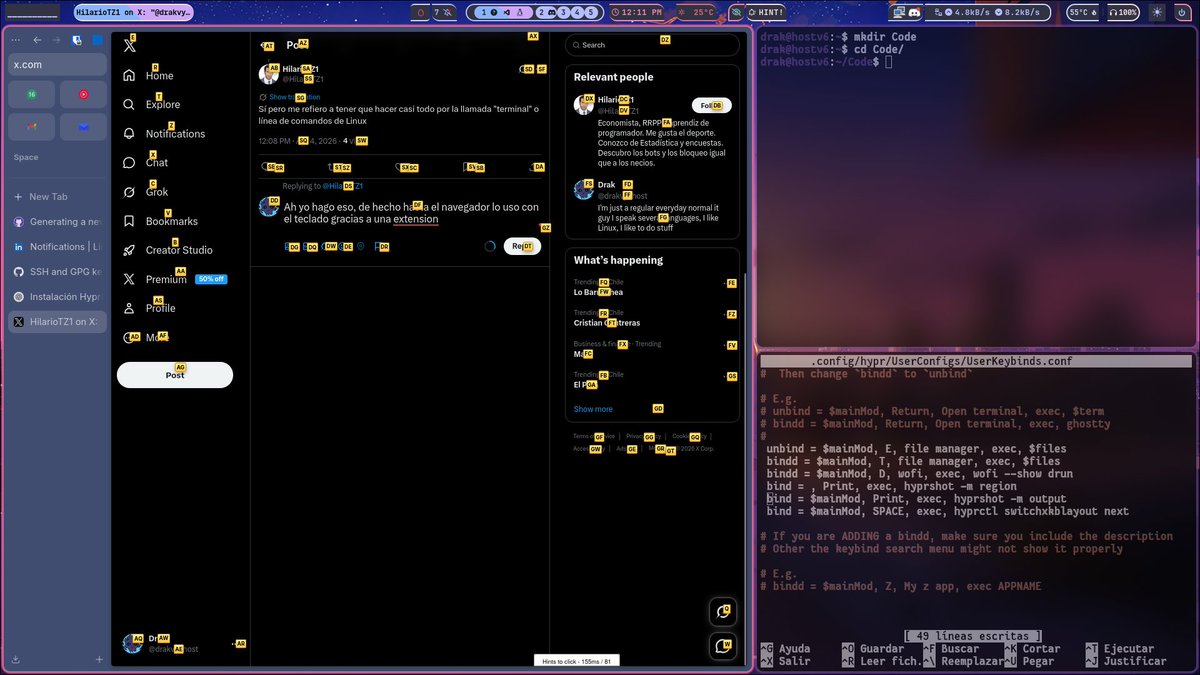
Task: Open the Gmail pinned tab tile
Action: click(x=32, y=127)
